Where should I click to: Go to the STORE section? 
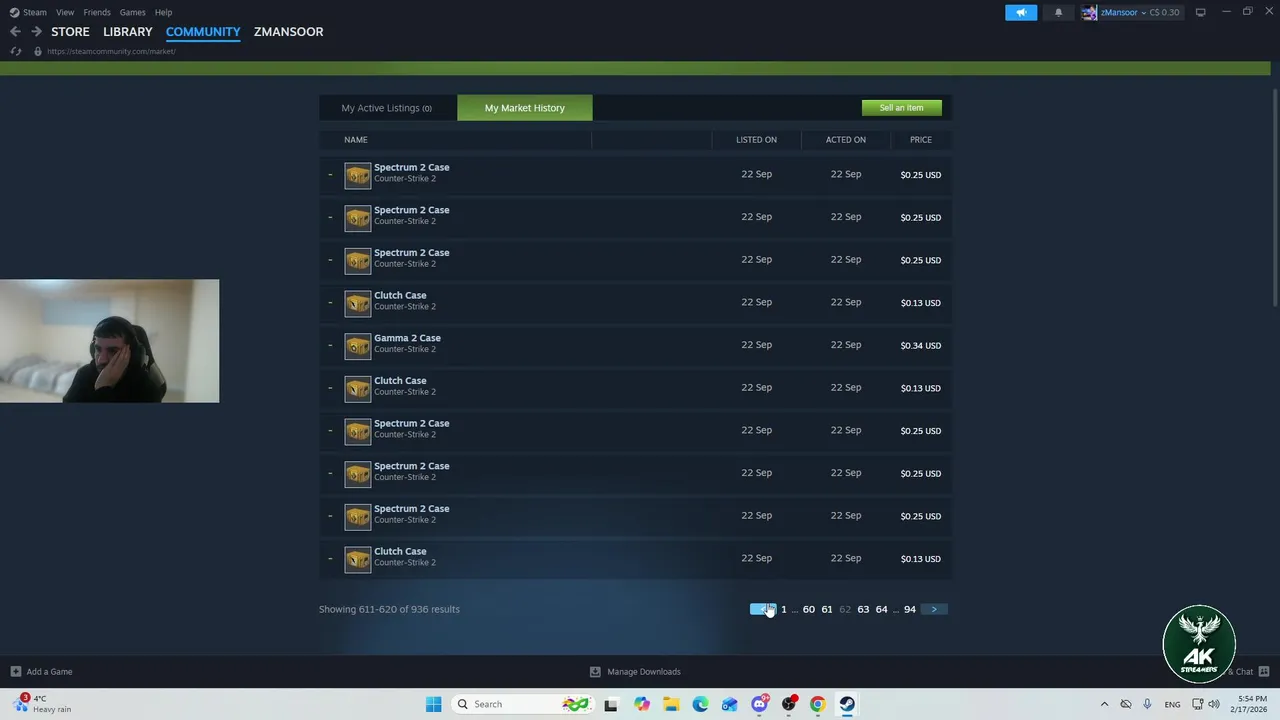[70, 32]
